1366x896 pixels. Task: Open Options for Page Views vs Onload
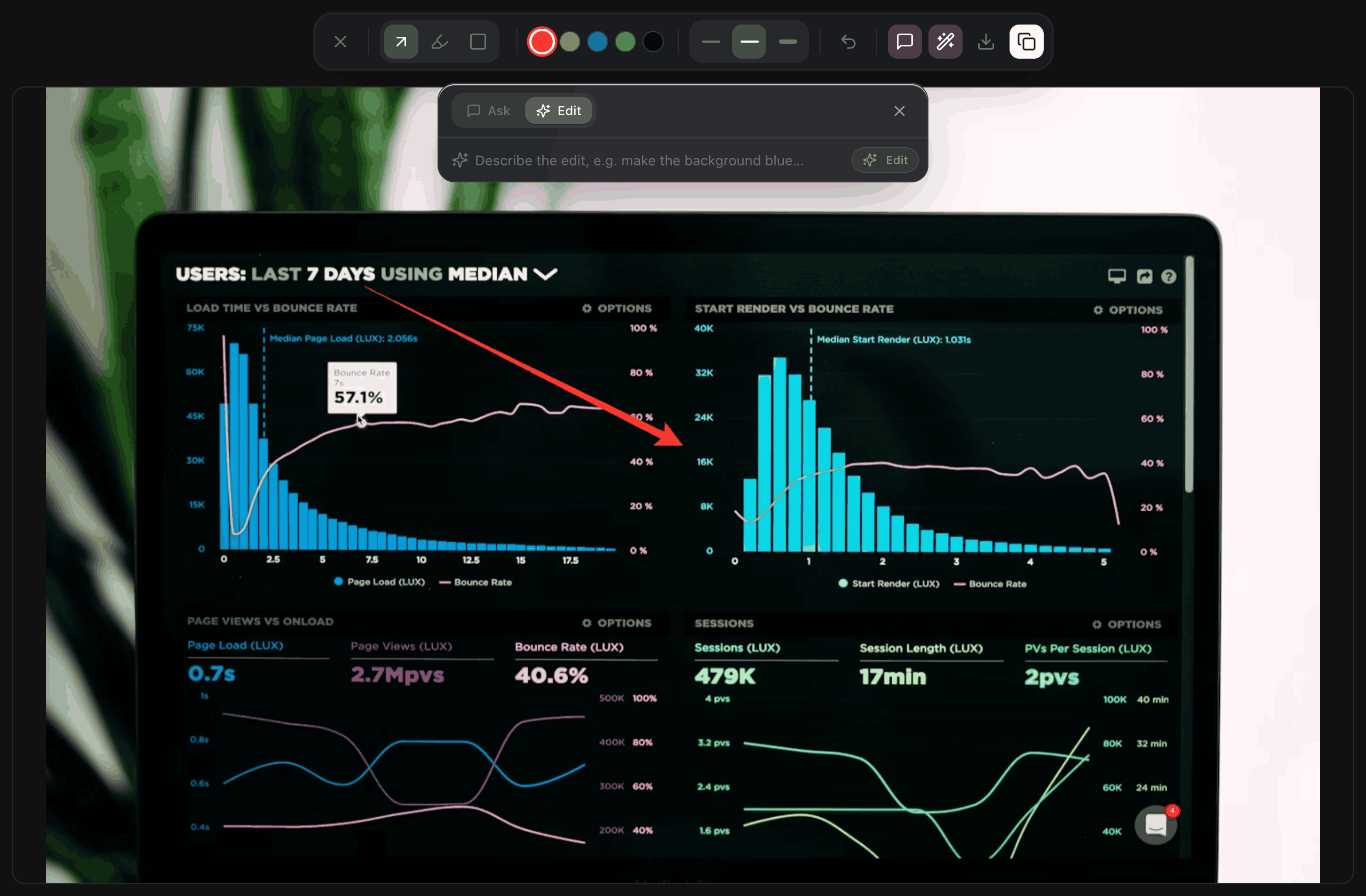click(x=617, y=622)
